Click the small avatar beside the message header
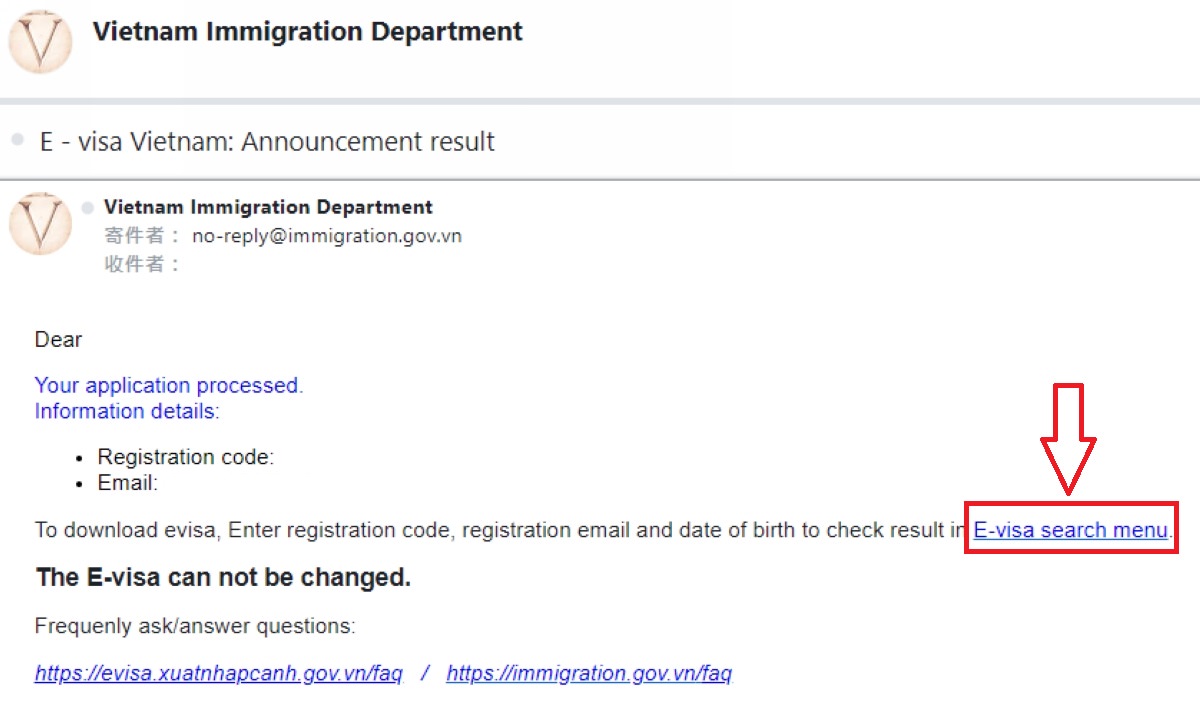 coord(40,223)
